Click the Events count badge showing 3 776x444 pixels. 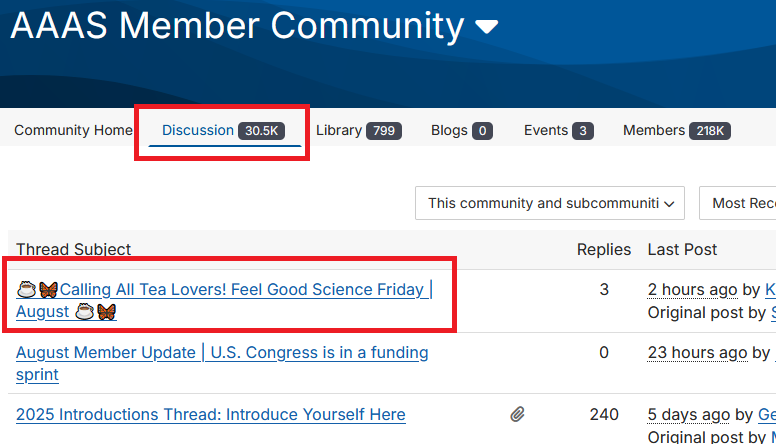pyautogui.click(x=583, y=131)
